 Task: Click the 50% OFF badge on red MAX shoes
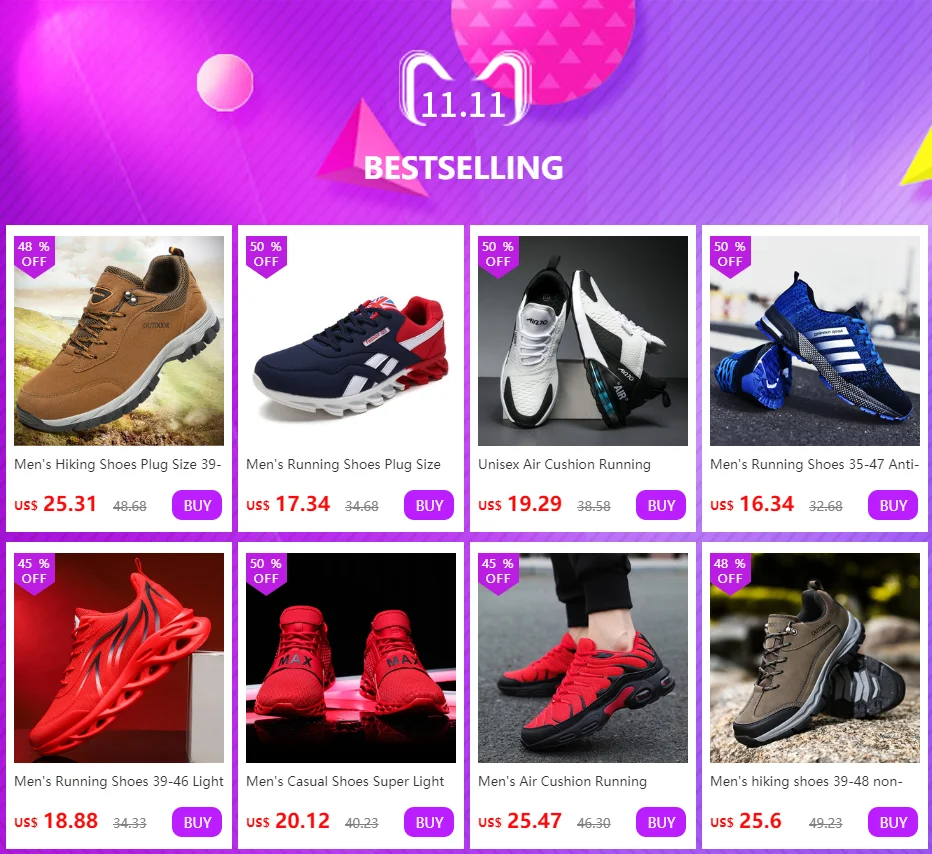pyautogui.click(x=266, y=574)
